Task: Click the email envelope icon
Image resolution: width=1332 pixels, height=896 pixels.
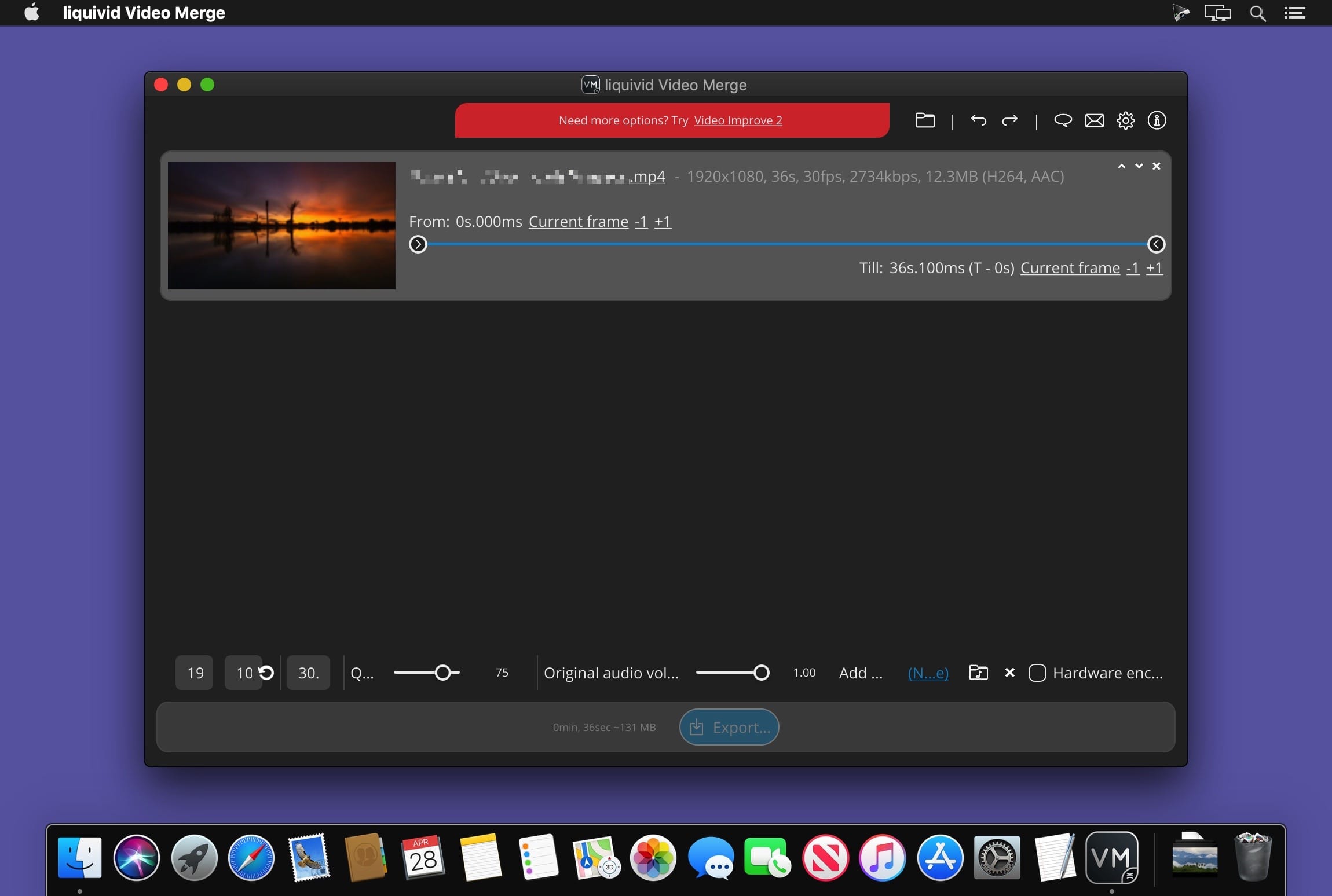Action: point(1094,120)
